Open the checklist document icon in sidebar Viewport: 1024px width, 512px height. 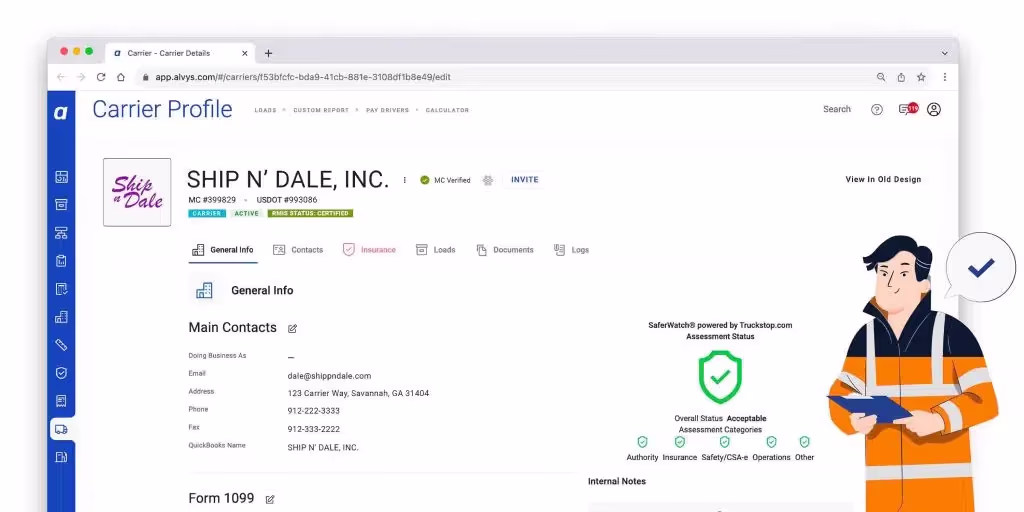point(61,289)
